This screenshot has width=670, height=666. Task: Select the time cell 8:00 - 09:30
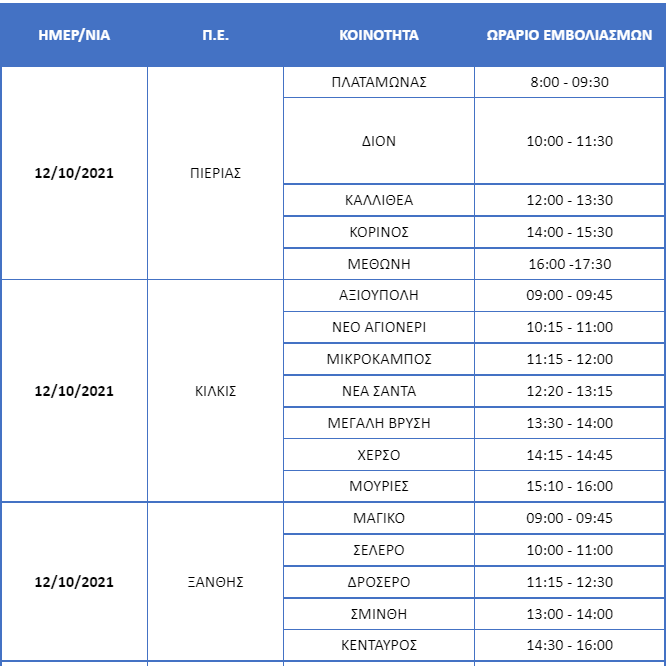(570, 82)
